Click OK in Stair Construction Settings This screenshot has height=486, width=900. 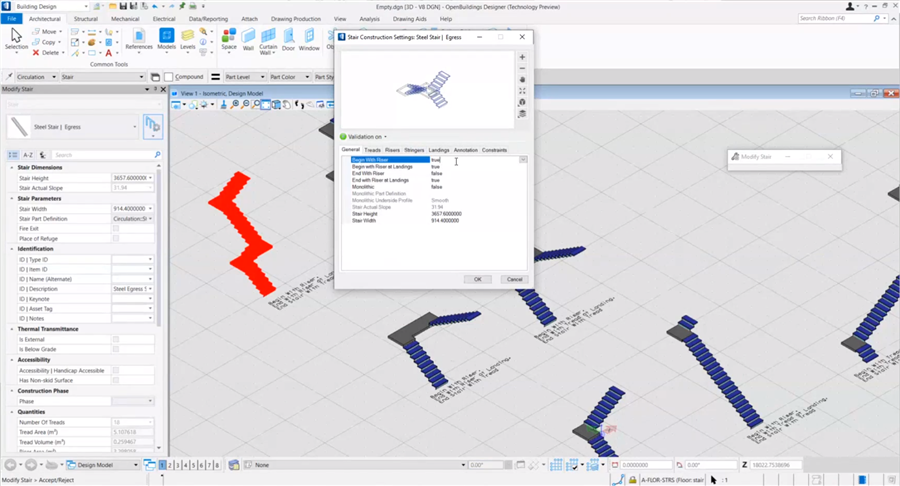[x=478, y=279]
